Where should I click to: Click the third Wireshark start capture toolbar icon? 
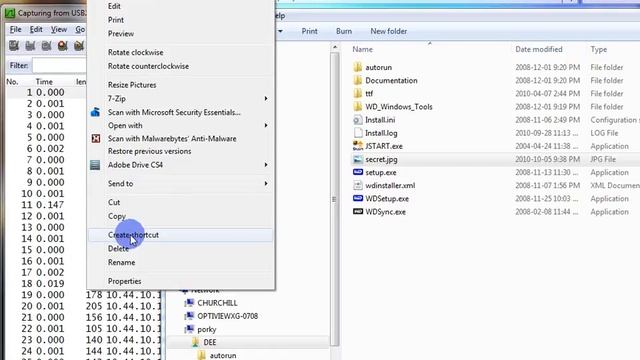pos(46,46)
